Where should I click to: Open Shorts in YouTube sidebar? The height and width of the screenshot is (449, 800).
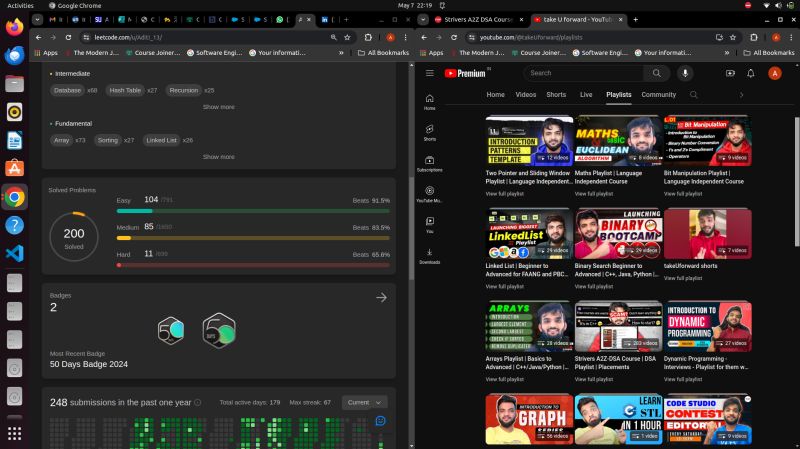point(429,132)
